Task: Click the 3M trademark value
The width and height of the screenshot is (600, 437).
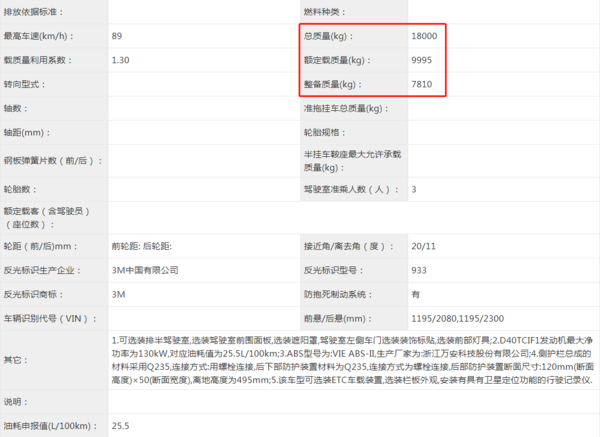Action: coord(118,294)
